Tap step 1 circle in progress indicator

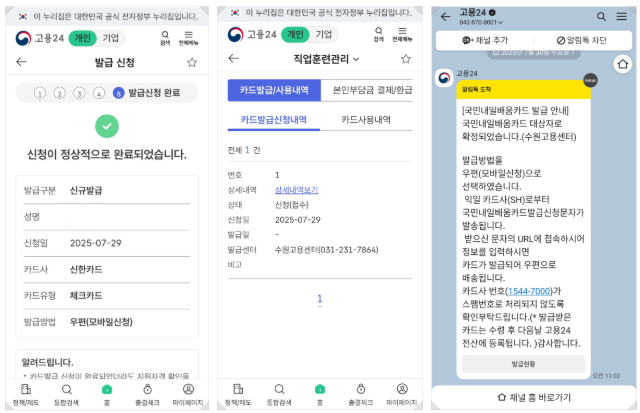pyautogui.click(x=40, y=93)
